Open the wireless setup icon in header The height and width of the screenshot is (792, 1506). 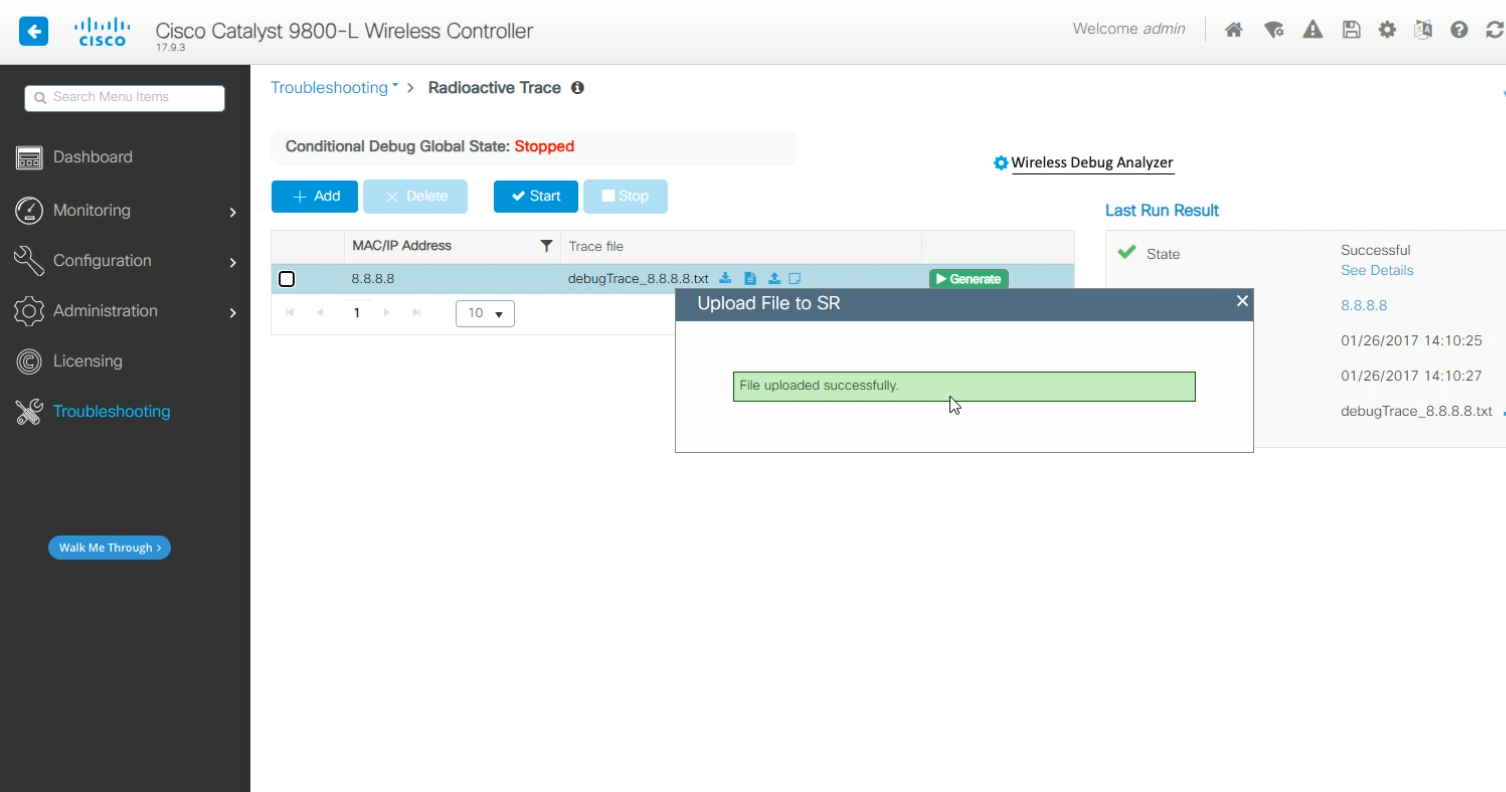1274,30
